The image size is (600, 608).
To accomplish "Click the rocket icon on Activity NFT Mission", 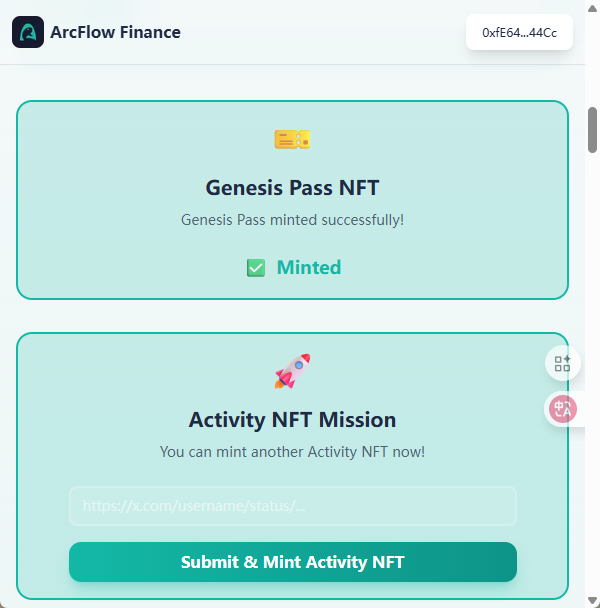I will [293, 371].
